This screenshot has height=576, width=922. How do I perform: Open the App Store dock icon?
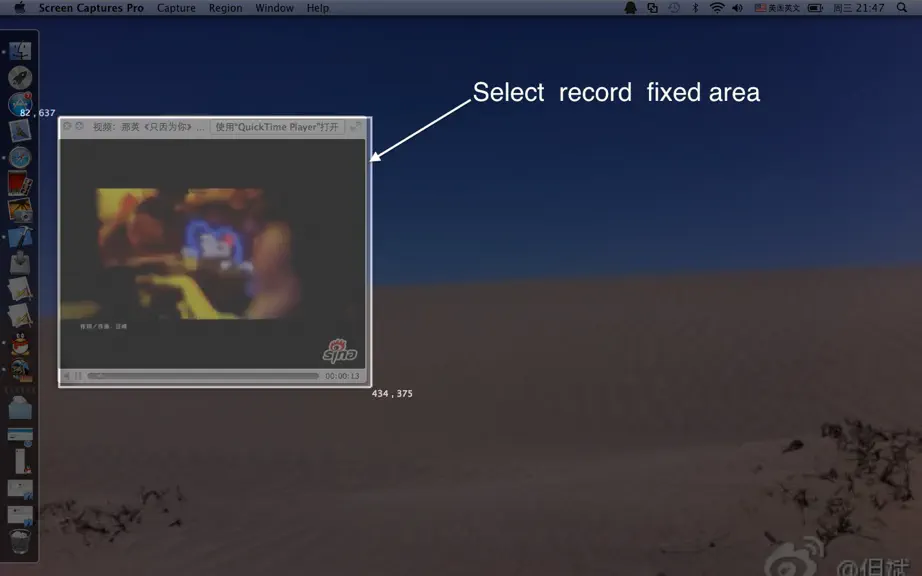pos(20,104)
